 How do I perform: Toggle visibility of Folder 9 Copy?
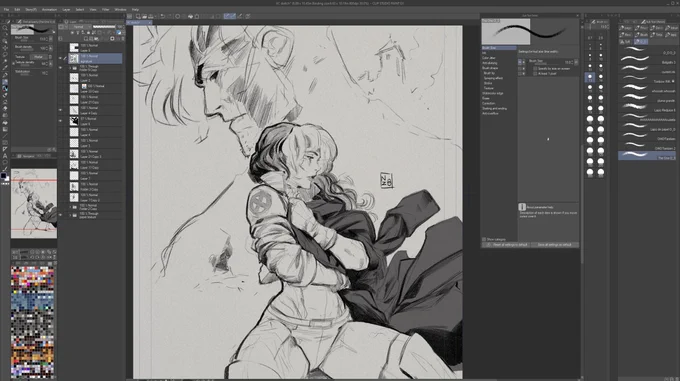60,68
